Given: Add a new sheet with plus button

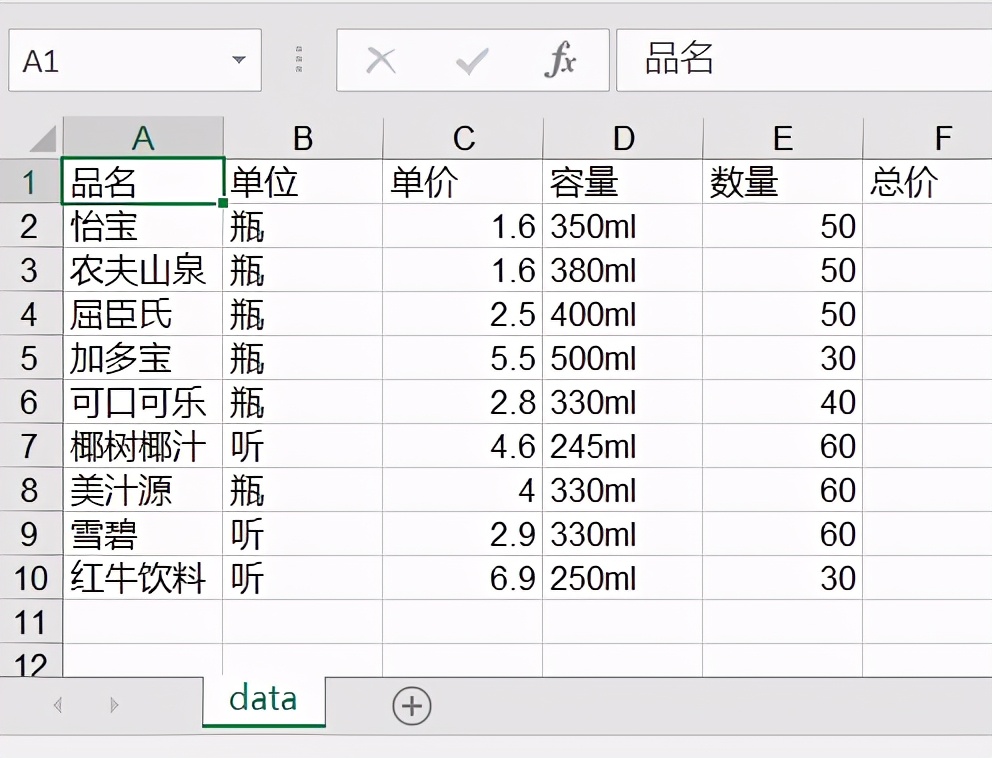Looking at the screenshot, I should pyautogui.click(x=412, y=705).
